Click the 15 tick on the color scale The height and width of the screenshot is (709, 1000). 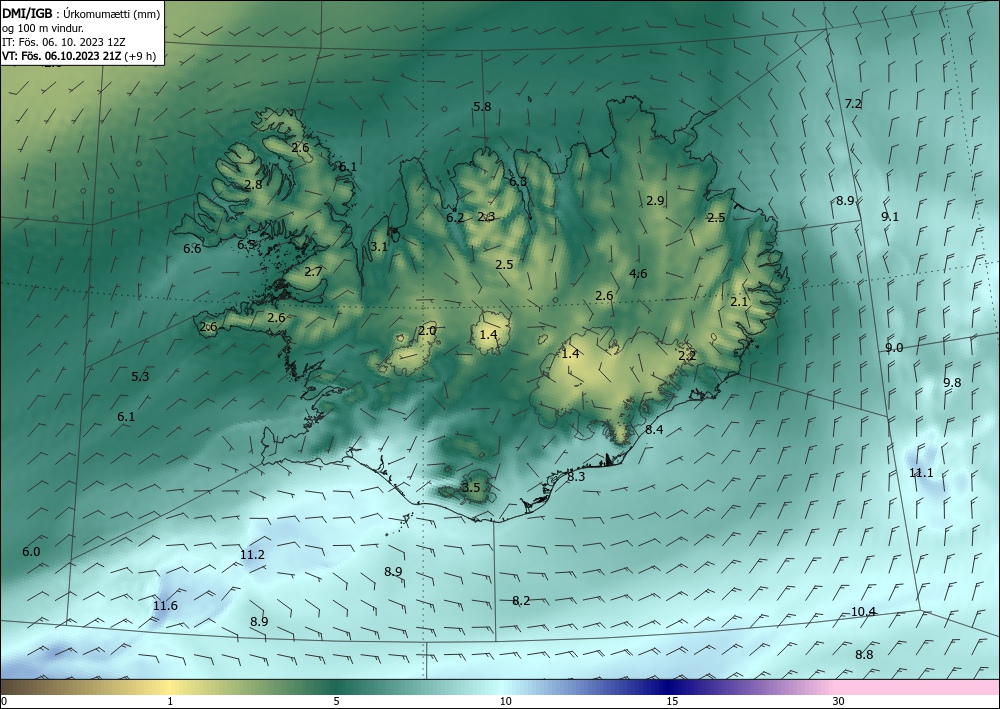tap(672, 702)
